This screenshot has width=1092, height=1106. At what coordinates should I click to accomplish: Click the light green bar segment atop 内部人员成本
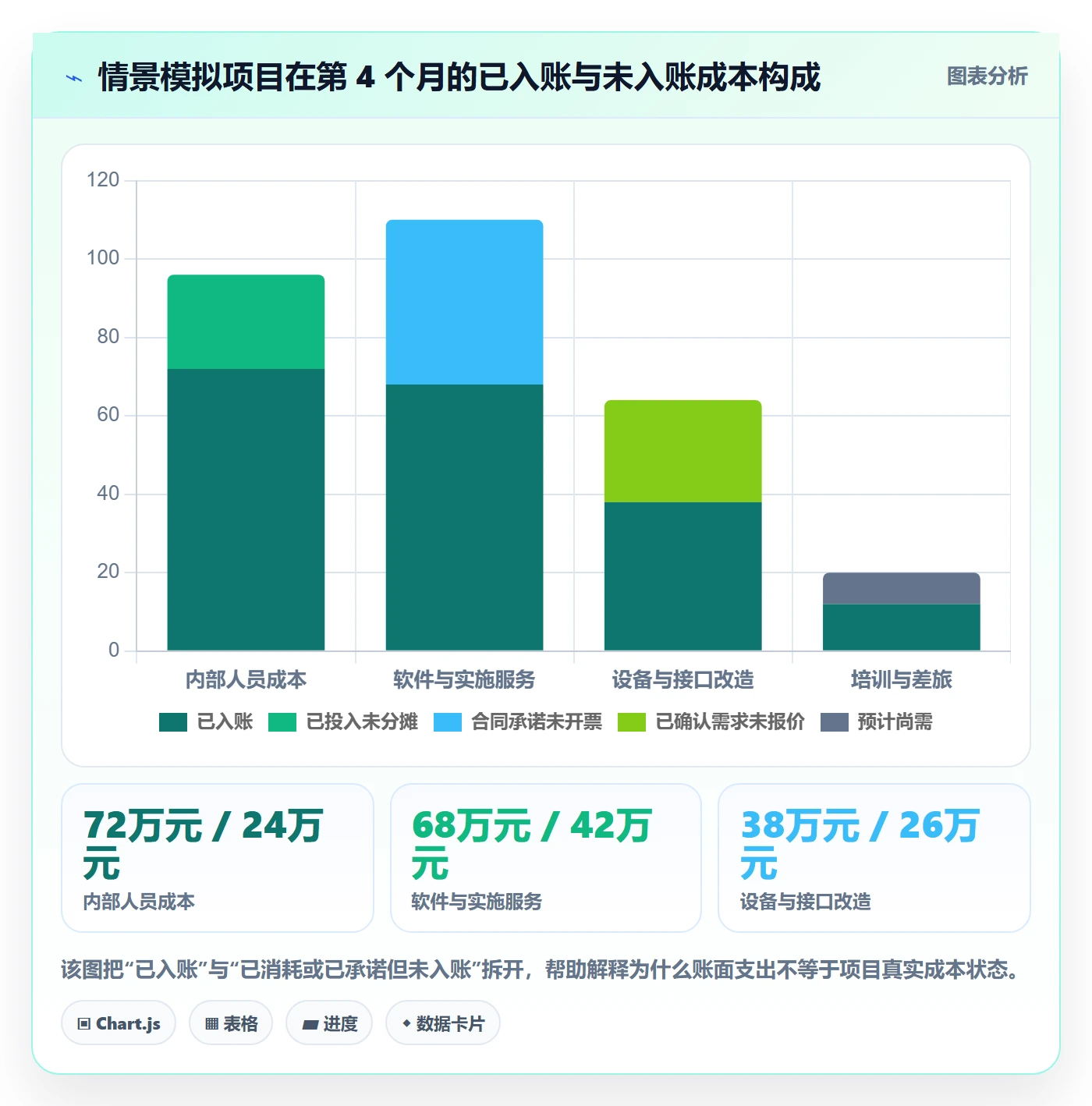[x=246, y=321]
